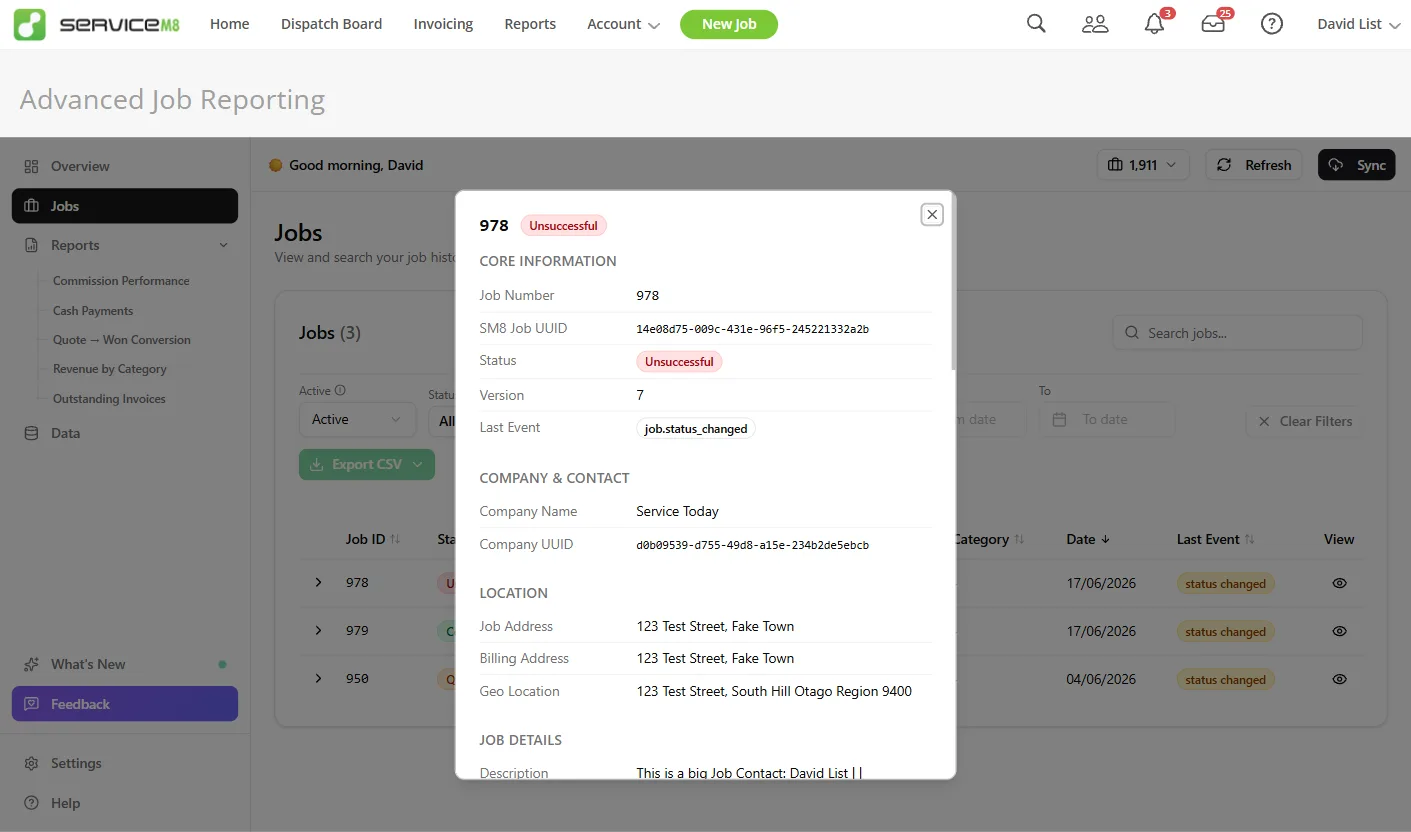
Task: View job 950 with the eye icon
Action: click(1339, 679)
